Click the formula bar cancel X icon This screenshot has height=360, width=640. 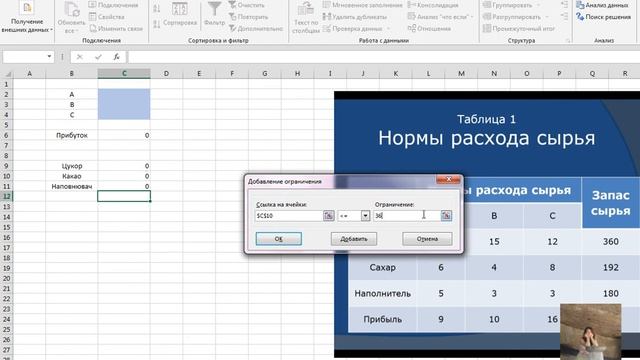80,57
